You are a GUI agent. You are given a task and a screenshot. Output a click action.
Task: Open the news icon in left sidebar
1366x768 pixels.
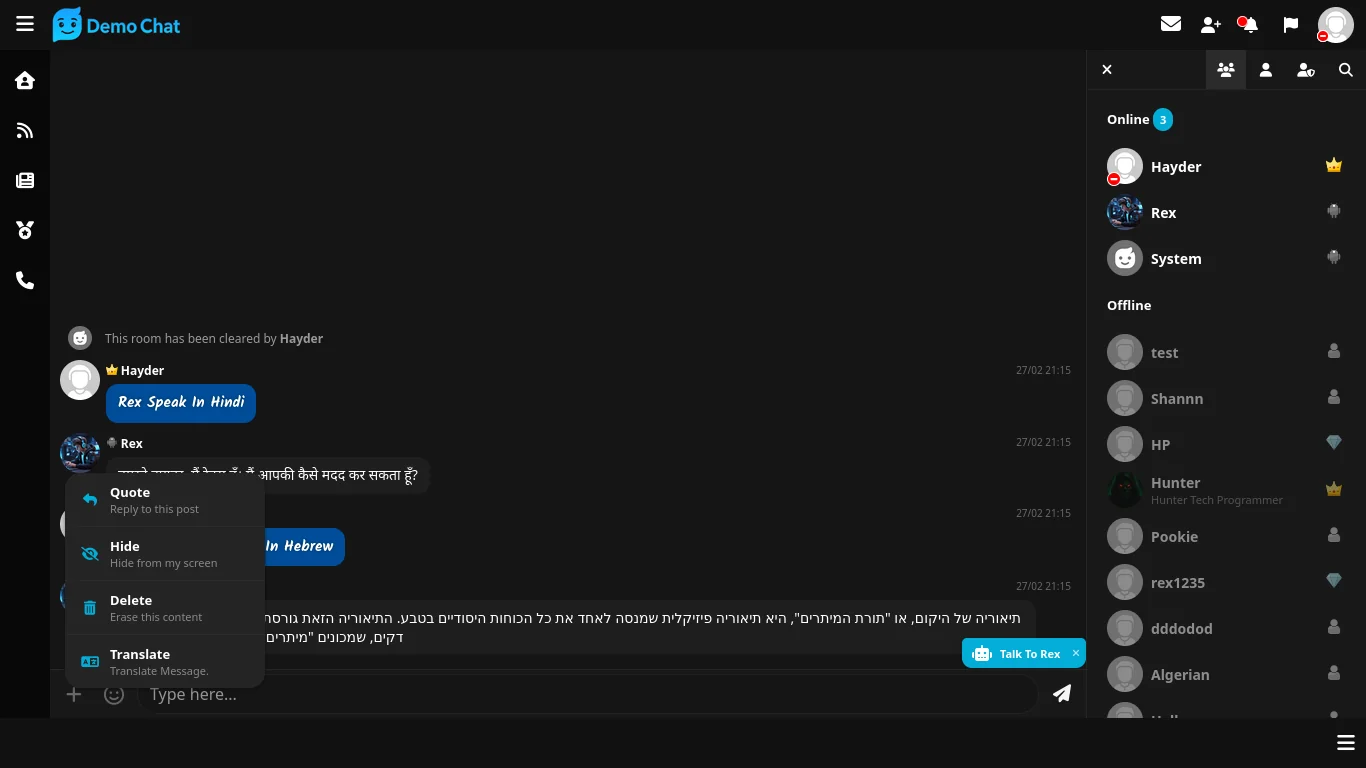[x=25, y=180]
